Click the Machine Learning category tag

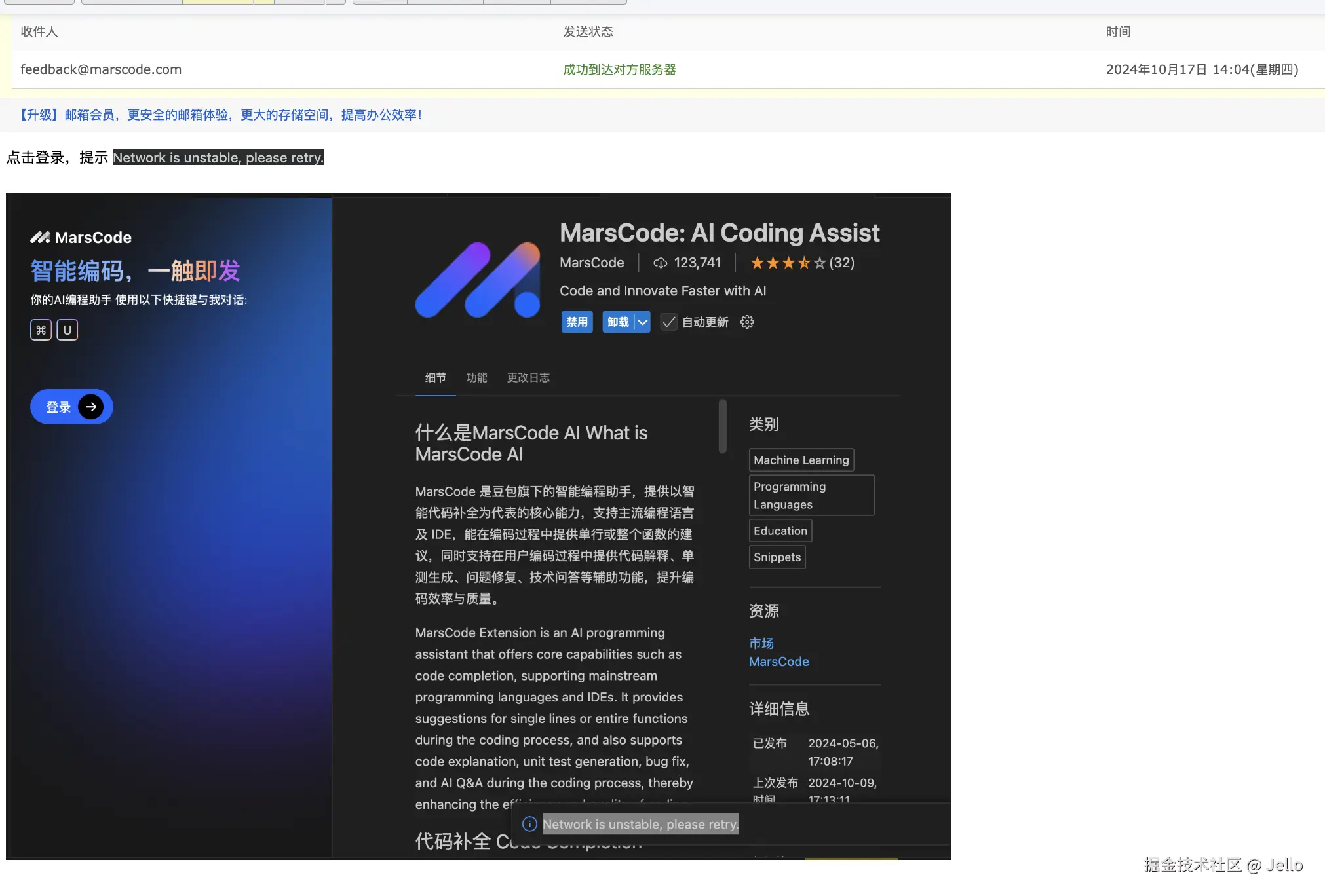pos(801,460)
